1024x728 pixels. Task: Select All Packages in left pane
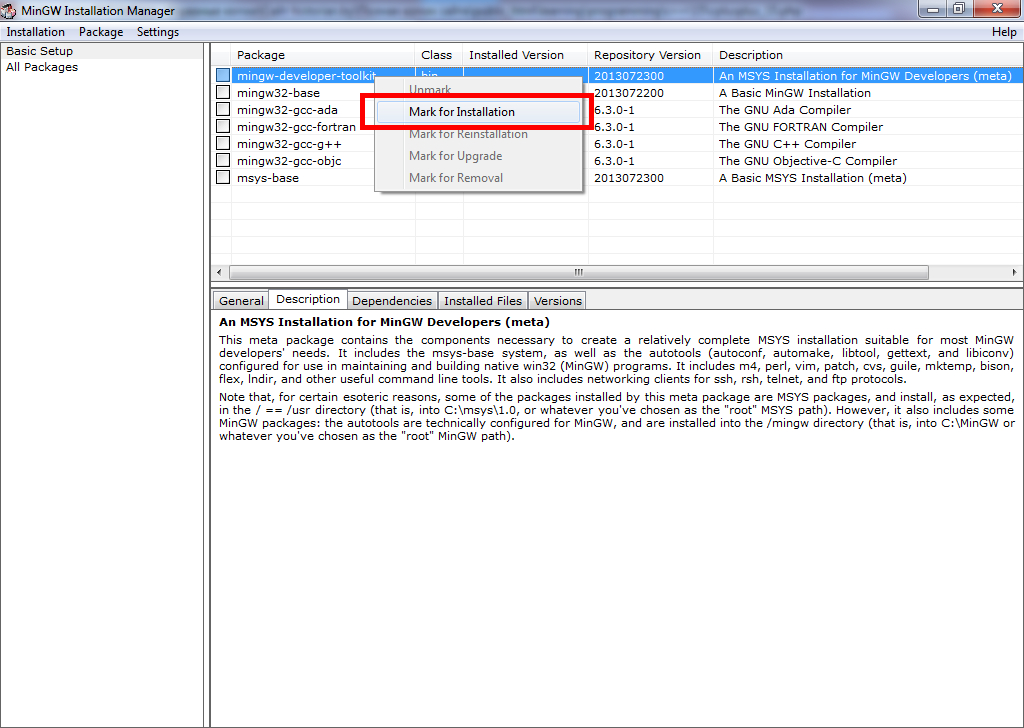coord(42,67)
